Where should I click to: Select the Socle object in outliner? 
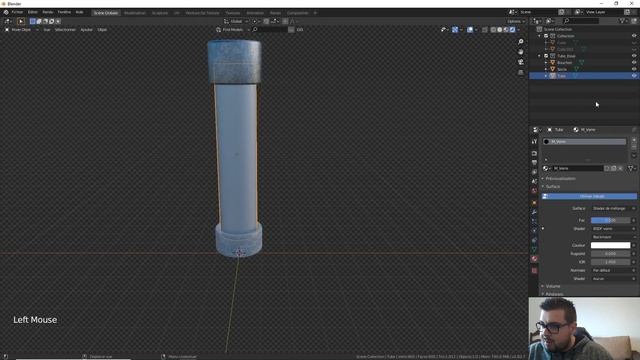[x=562, y=69]
